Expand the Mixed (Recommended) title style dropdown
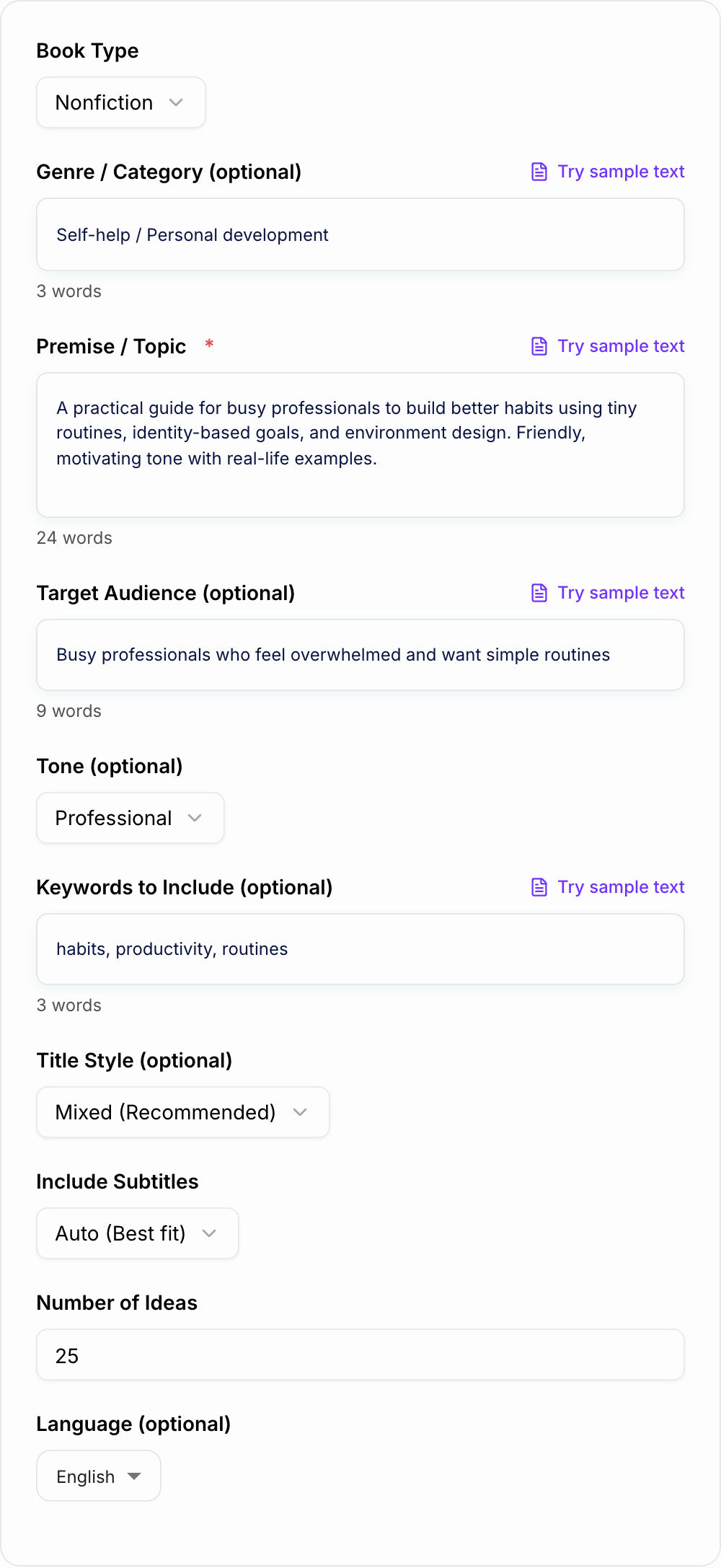Viewport: 721px width, 1568px height. click(183, 1112)
